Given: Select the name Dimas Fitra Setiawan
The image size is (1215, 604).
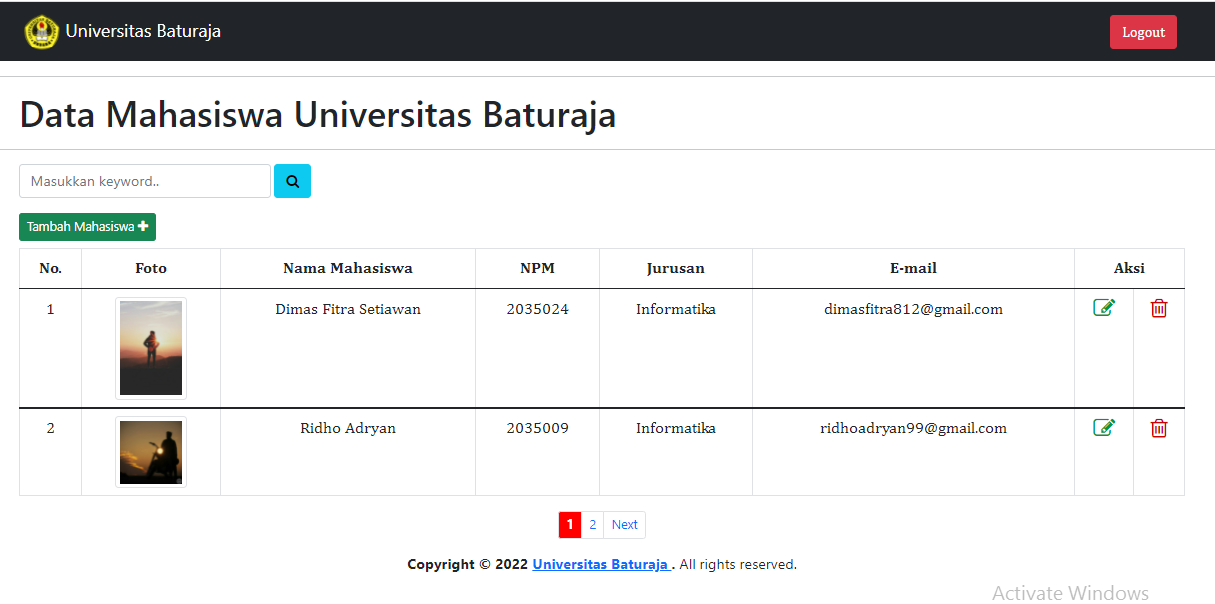Looking at the screenshot, I should click(348, 309).
